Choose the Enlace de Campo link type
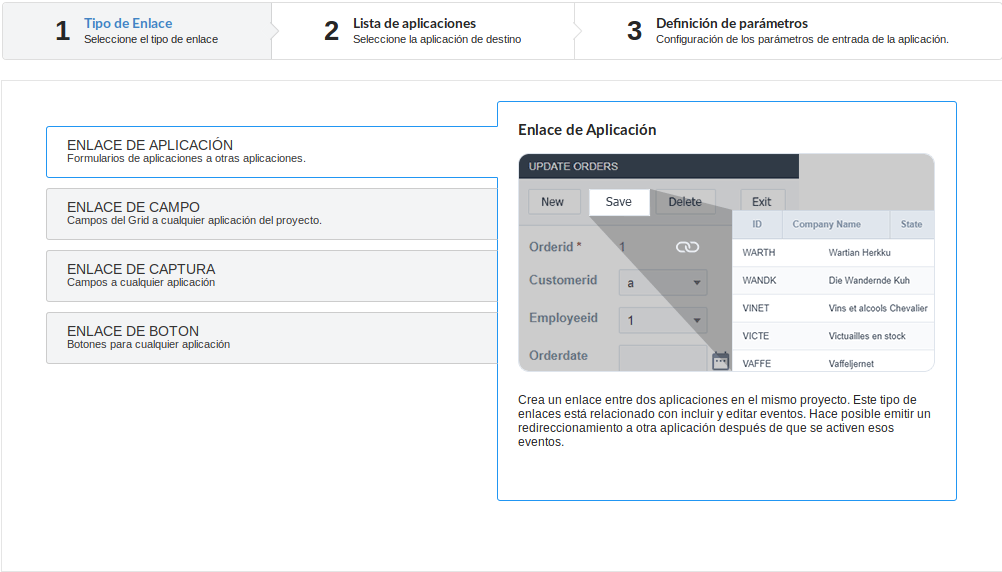The height and width of the screenshot is (572, 1002). 272,213
